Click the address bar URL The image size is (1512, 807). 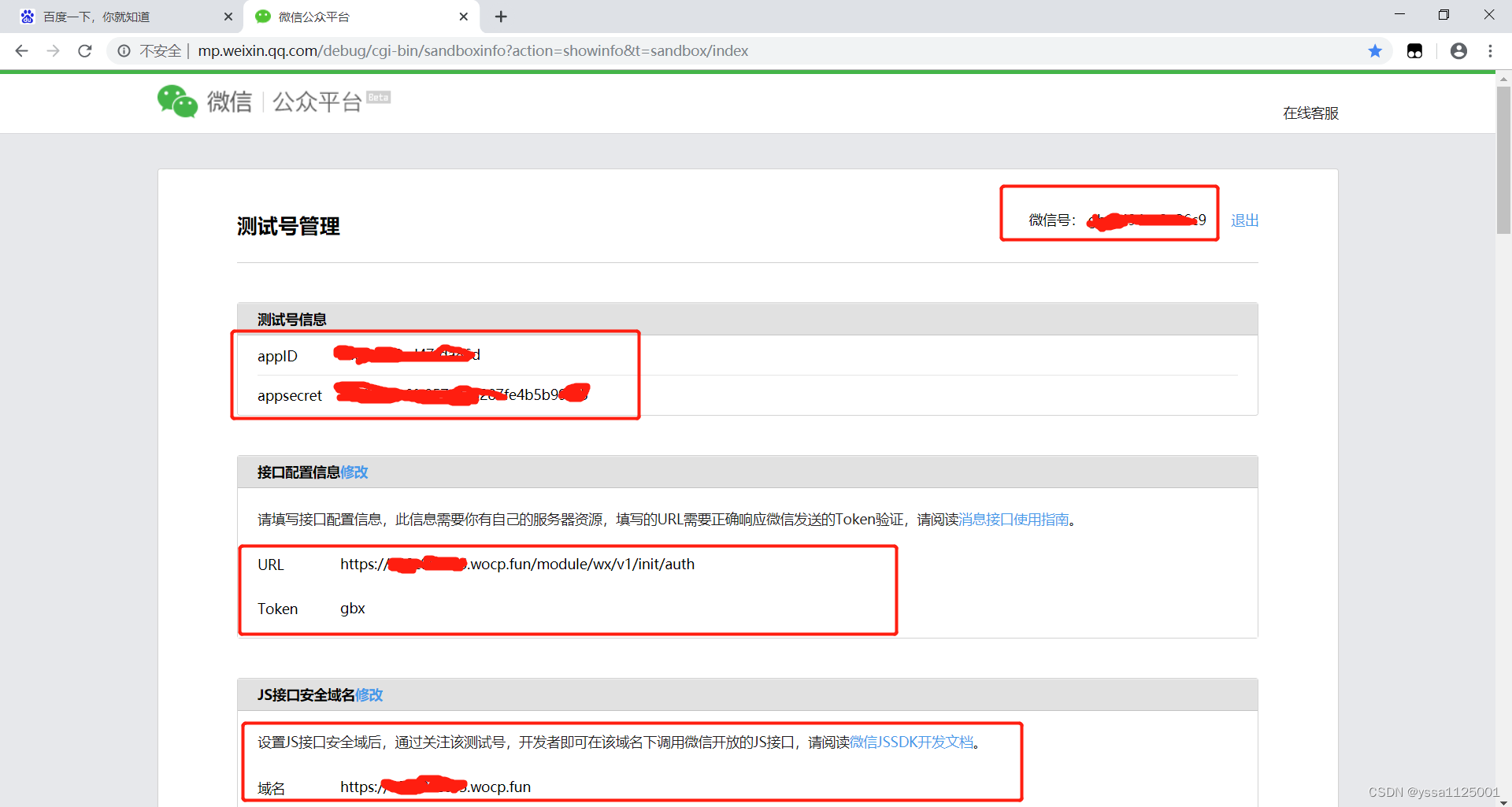[x=472, y=51]
